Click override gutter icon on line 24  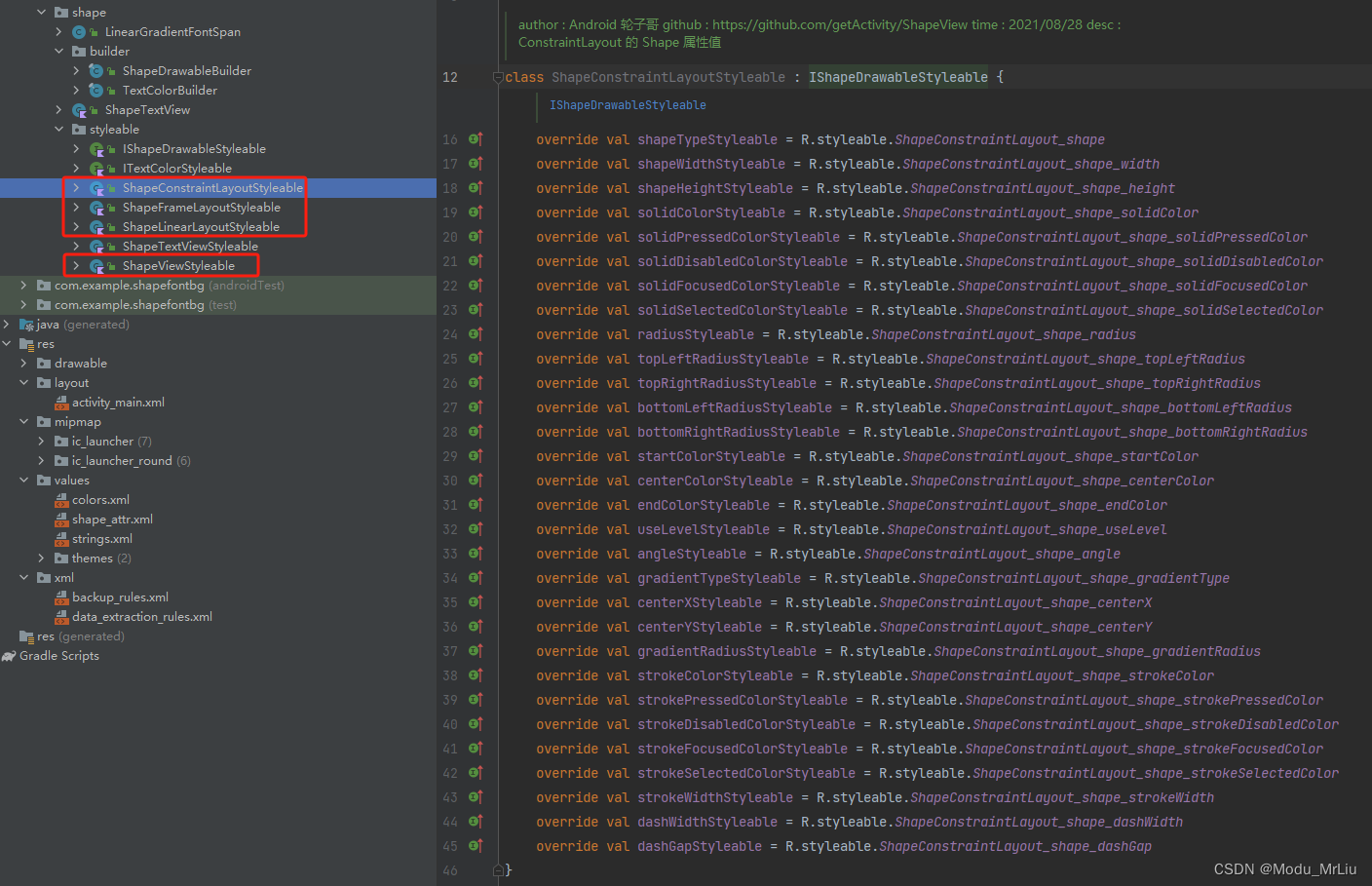[x=476, y=334]
